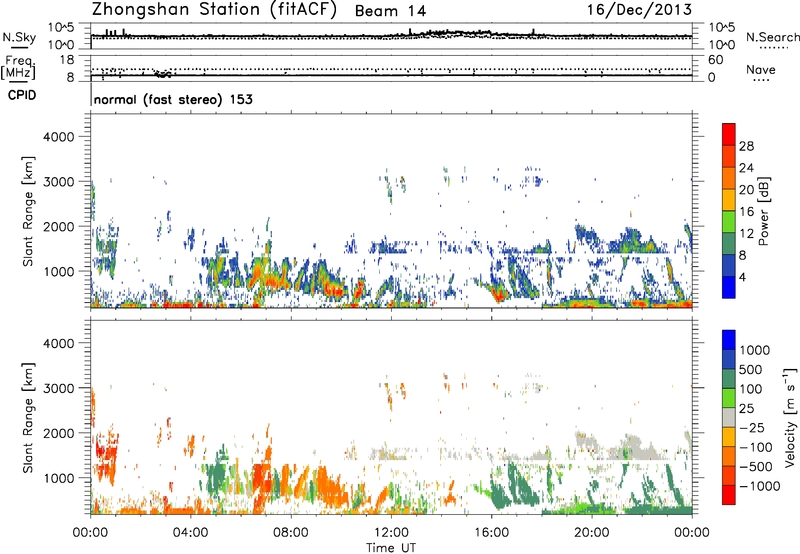Click the right '10^0' noise axis tick

coord(721,45)
